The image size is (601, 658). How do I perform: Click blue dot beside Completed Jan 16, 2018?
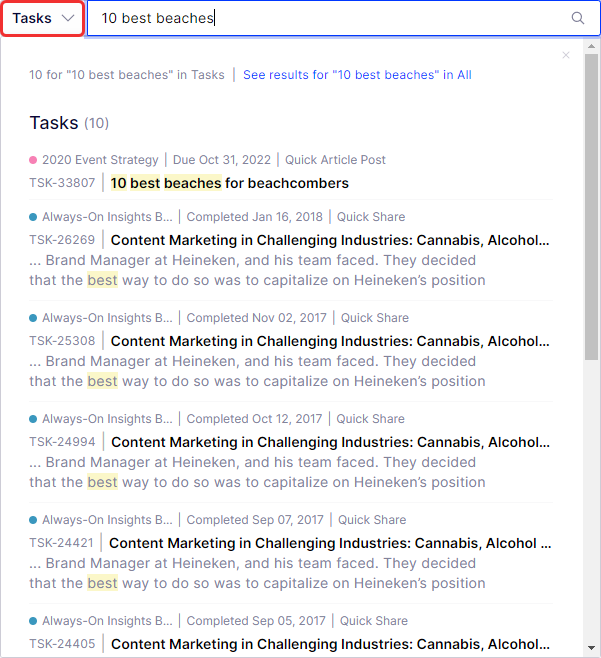33,217
